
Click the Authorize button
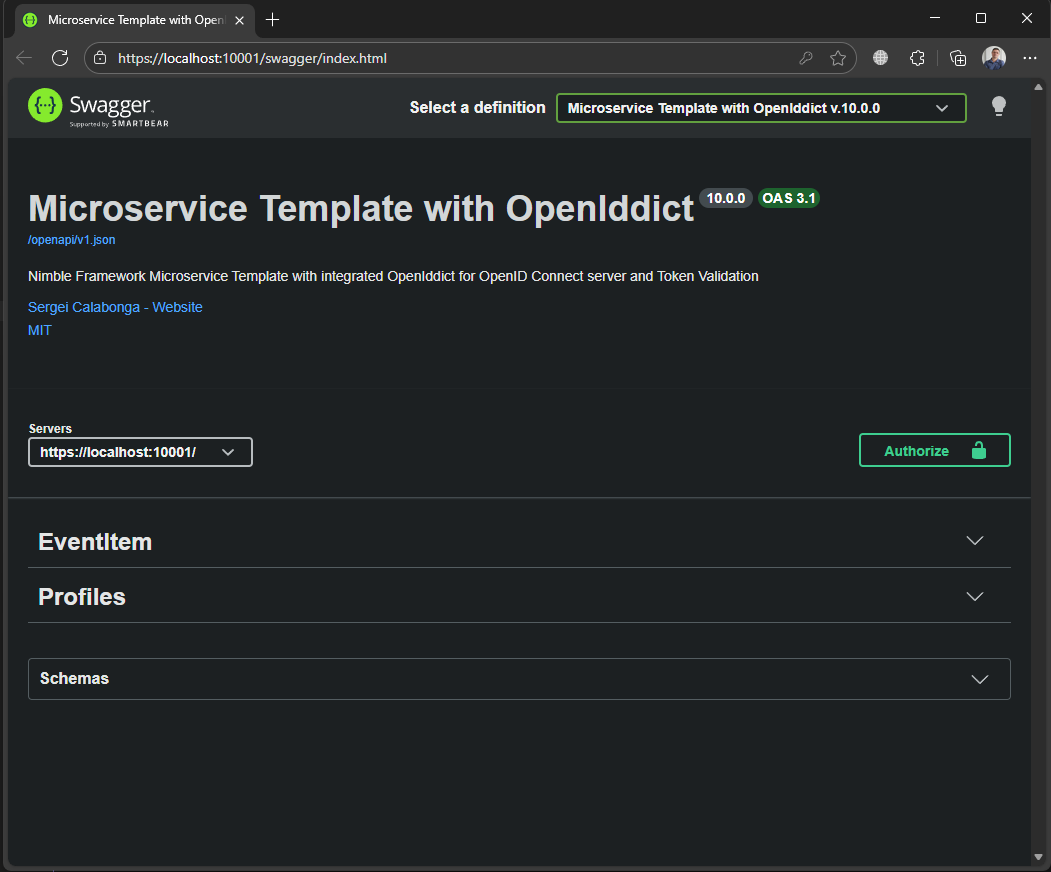(934, 450)
